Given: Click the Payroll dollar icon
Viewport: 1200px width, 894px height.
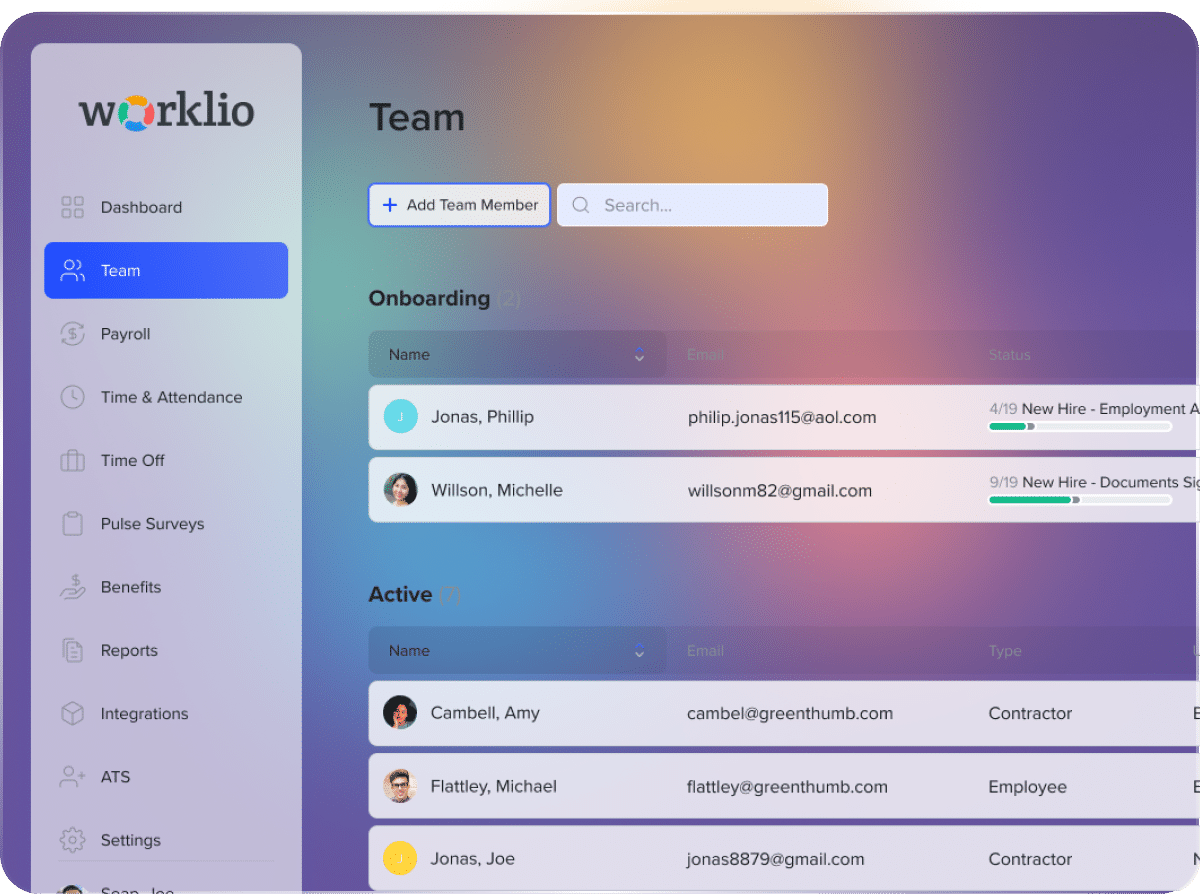Looking at the screenshot, I should click(72, 334).
